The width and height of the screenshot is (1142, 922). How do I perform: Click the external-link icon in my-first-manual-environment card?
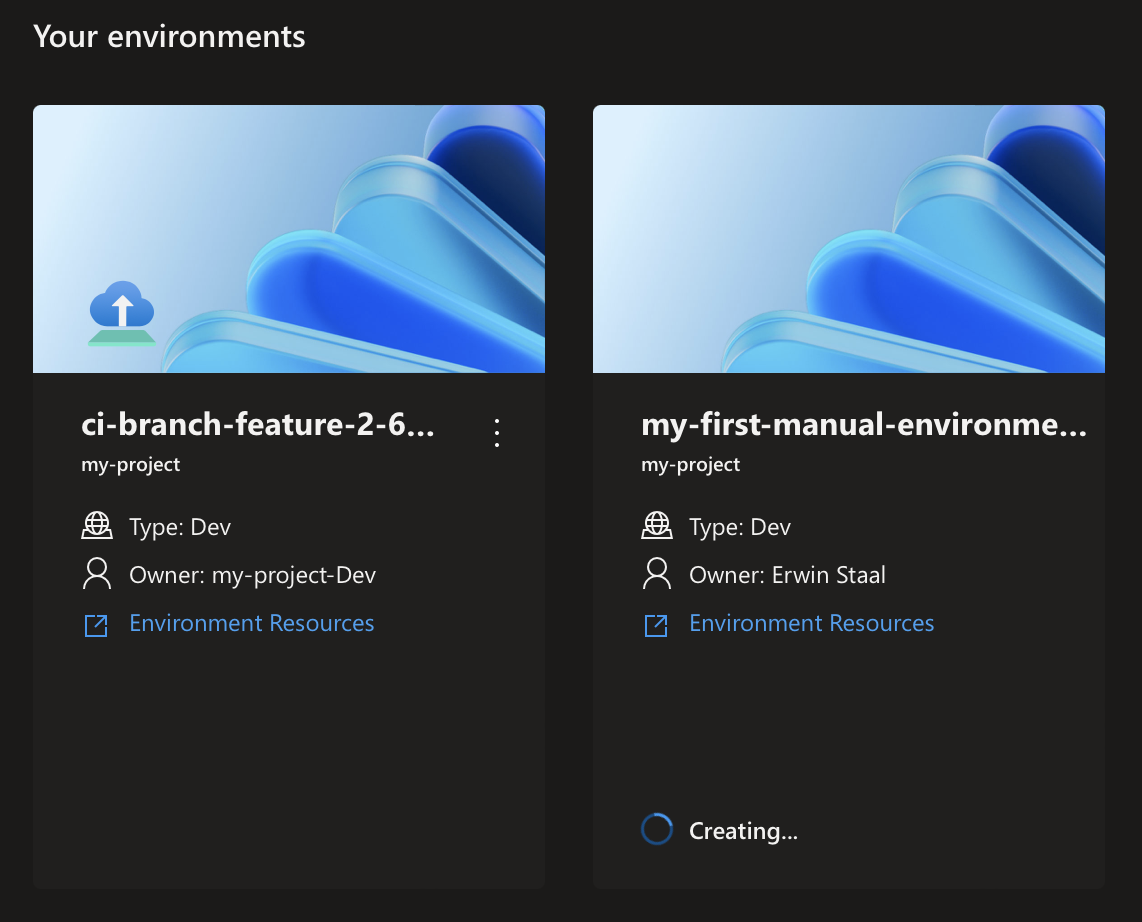[656, 626]
